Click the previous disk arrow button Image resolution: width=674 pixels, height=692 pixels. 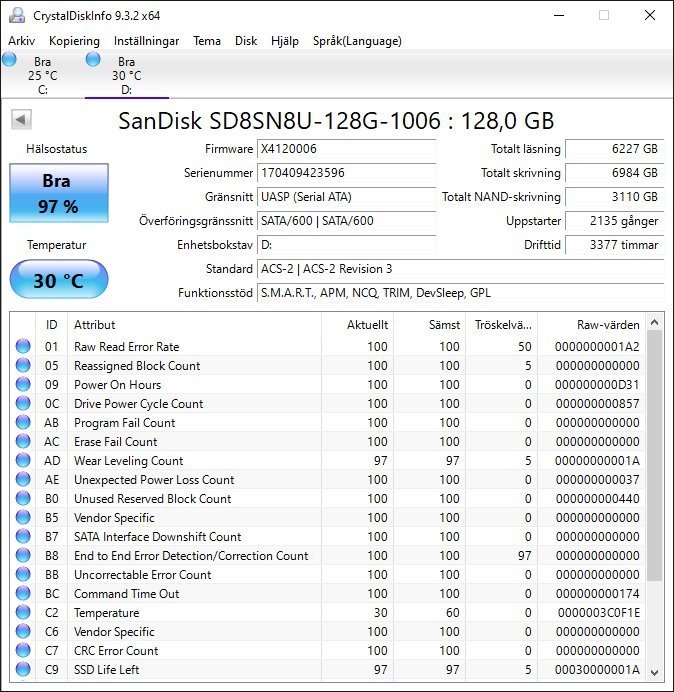pos(20,120)
